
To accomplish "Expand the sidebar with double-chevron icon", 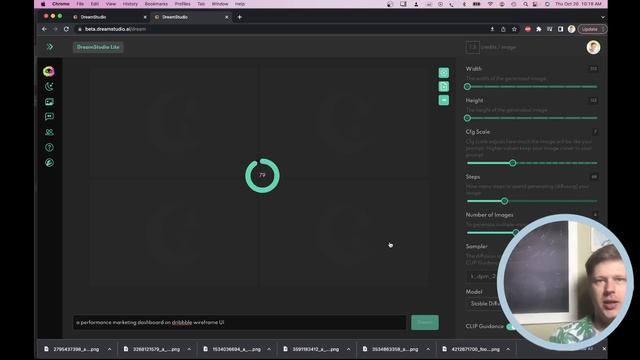I will [x=50, y=47].
